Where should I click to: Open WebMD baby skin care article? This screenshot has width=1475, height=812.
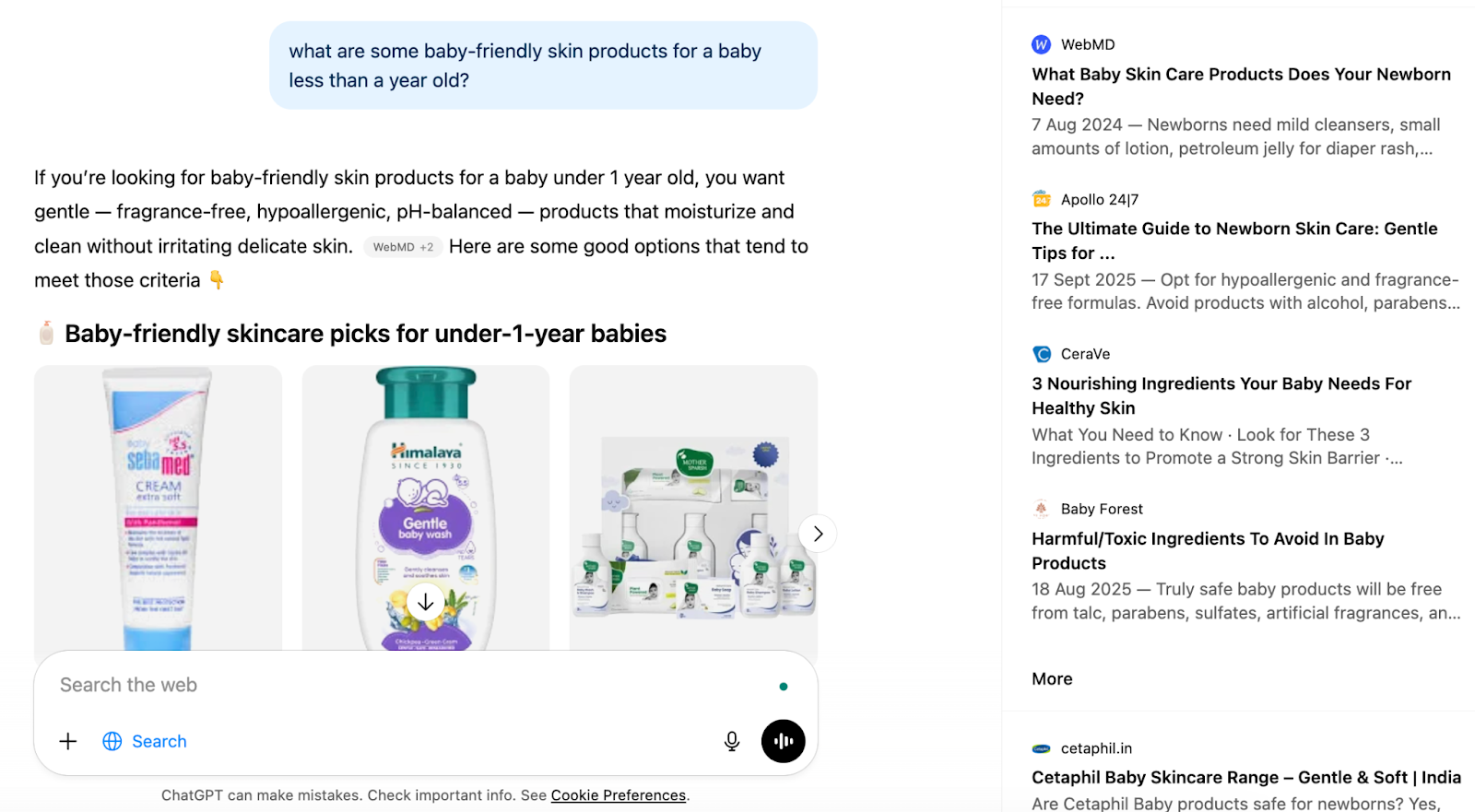coord(1240,86)
